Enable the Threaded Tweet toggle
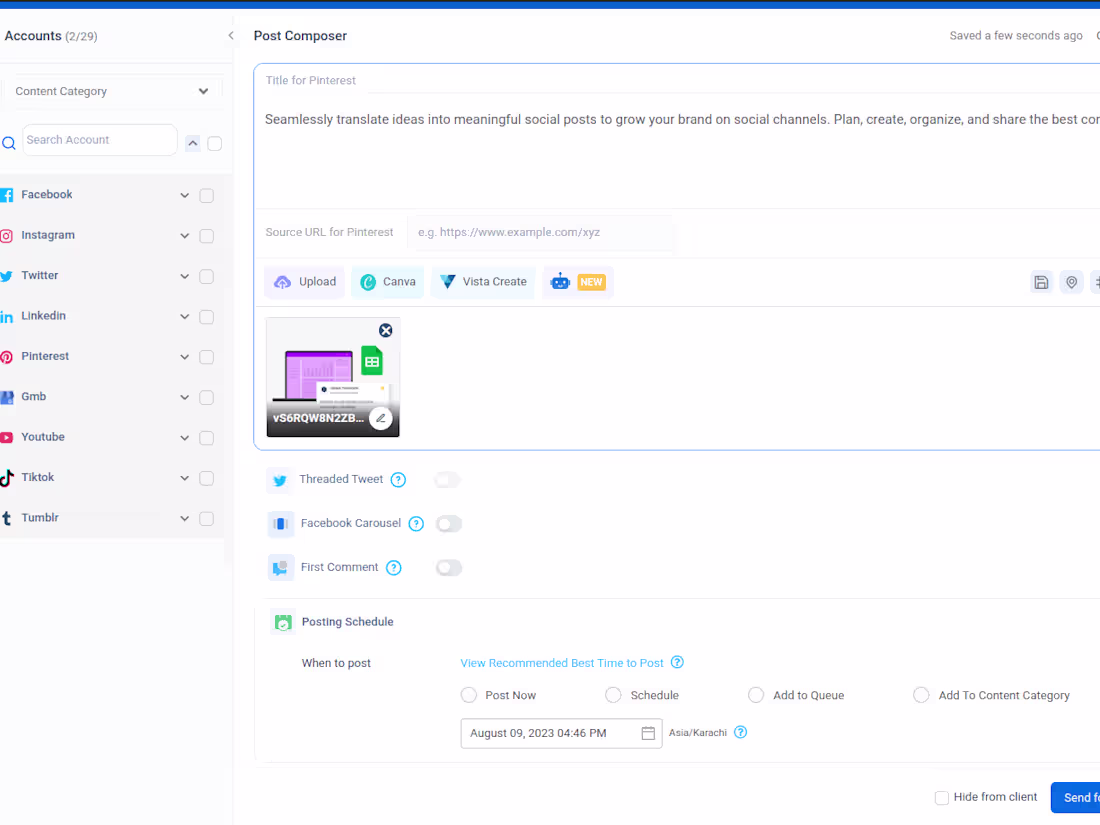This screenshot has width=1100, height=825. click(447, 480)
